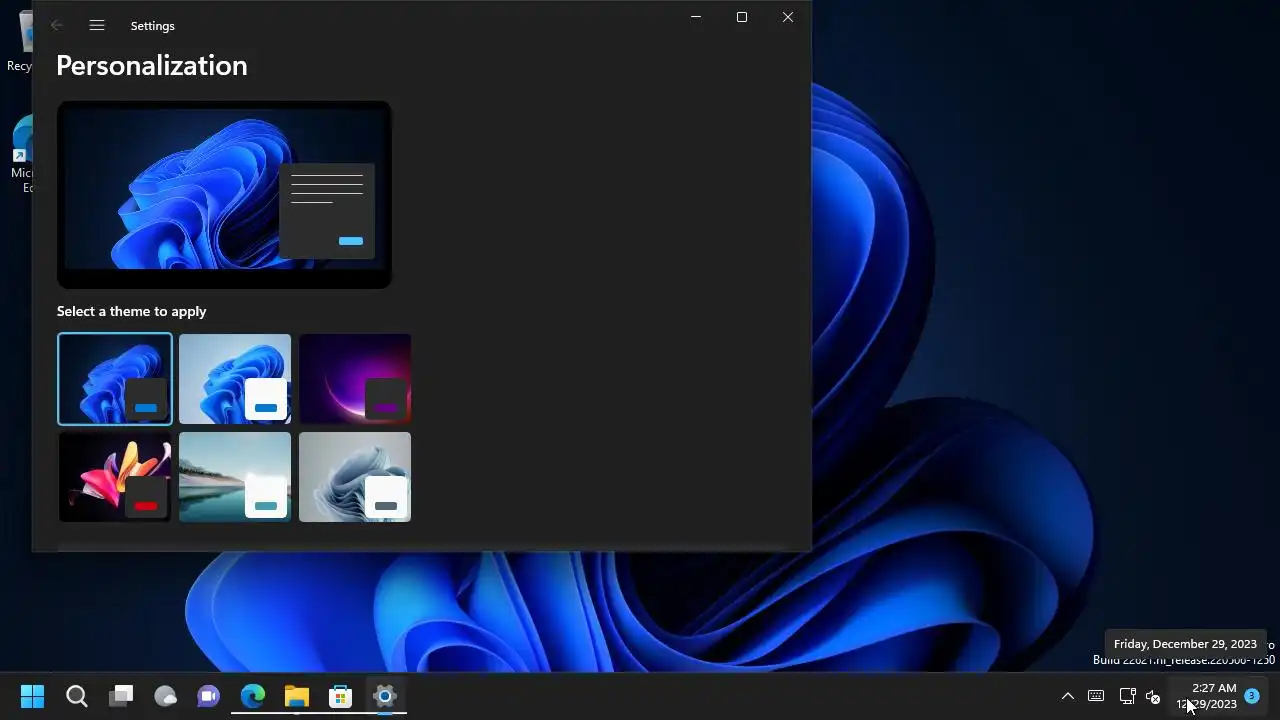Image resolution: width=1280 pixels, height=720 pixels.
Task: Open taskbar Search
Action: click(77, 696)
